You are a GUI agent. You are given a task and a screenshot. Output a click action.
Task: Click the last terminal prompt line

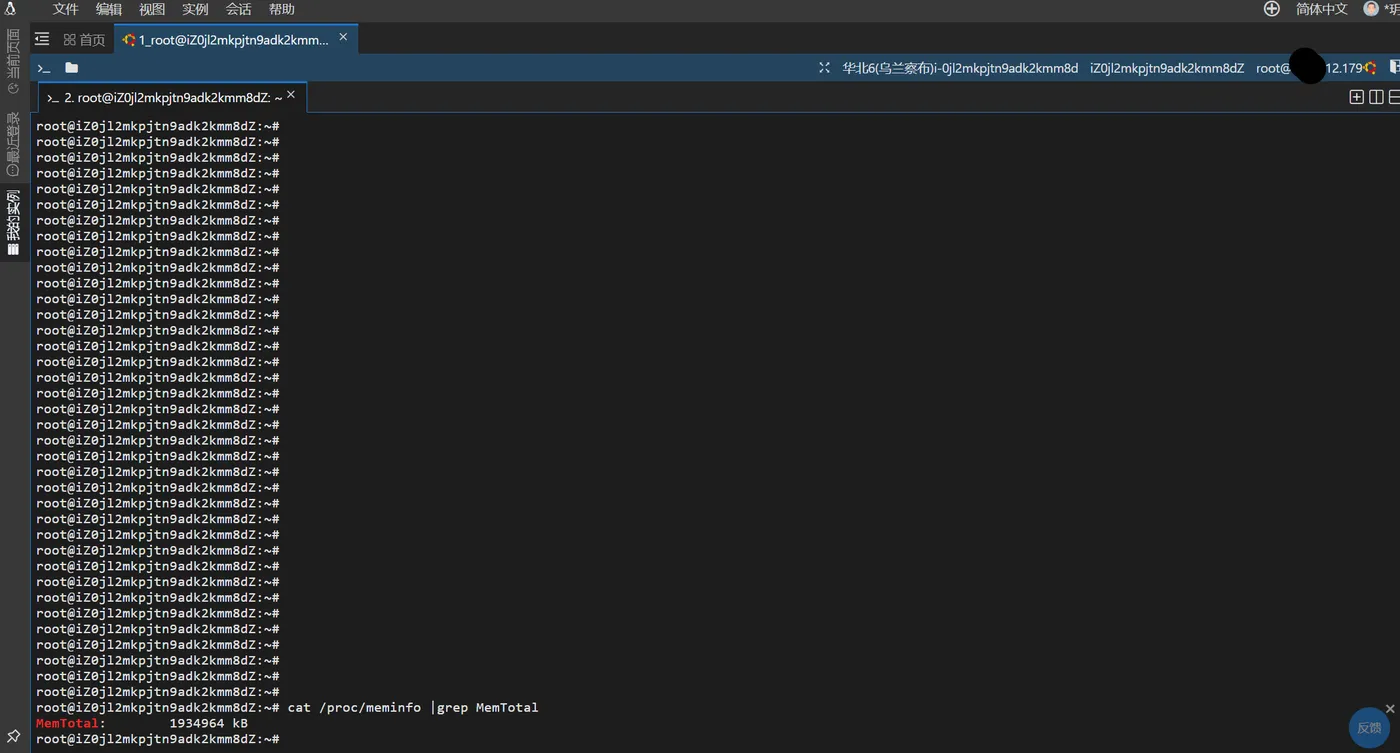(x=158, y=739)
